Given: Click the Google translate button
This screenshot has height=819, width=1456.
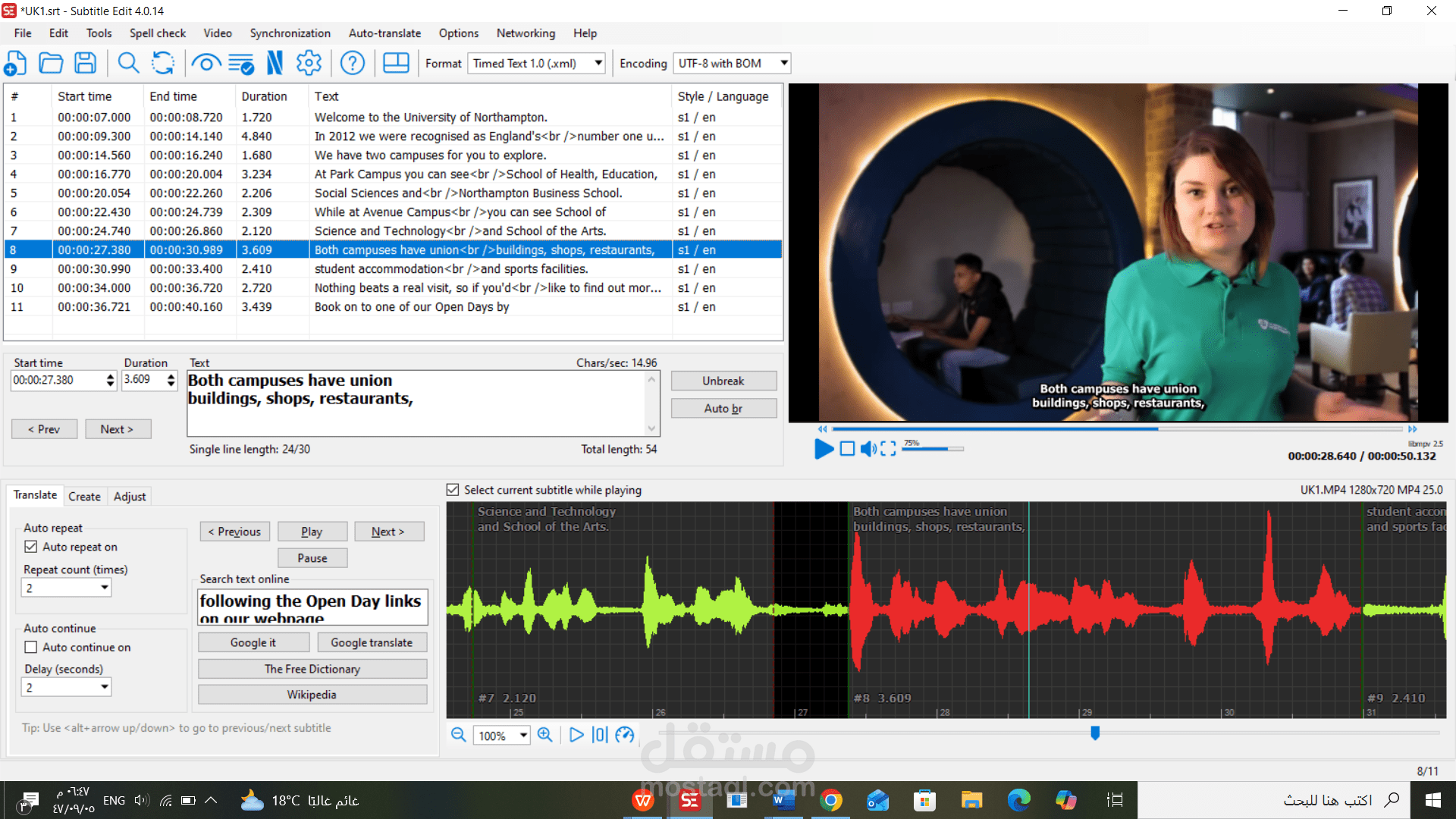Looking at the screenshot, I should point(371,642).
